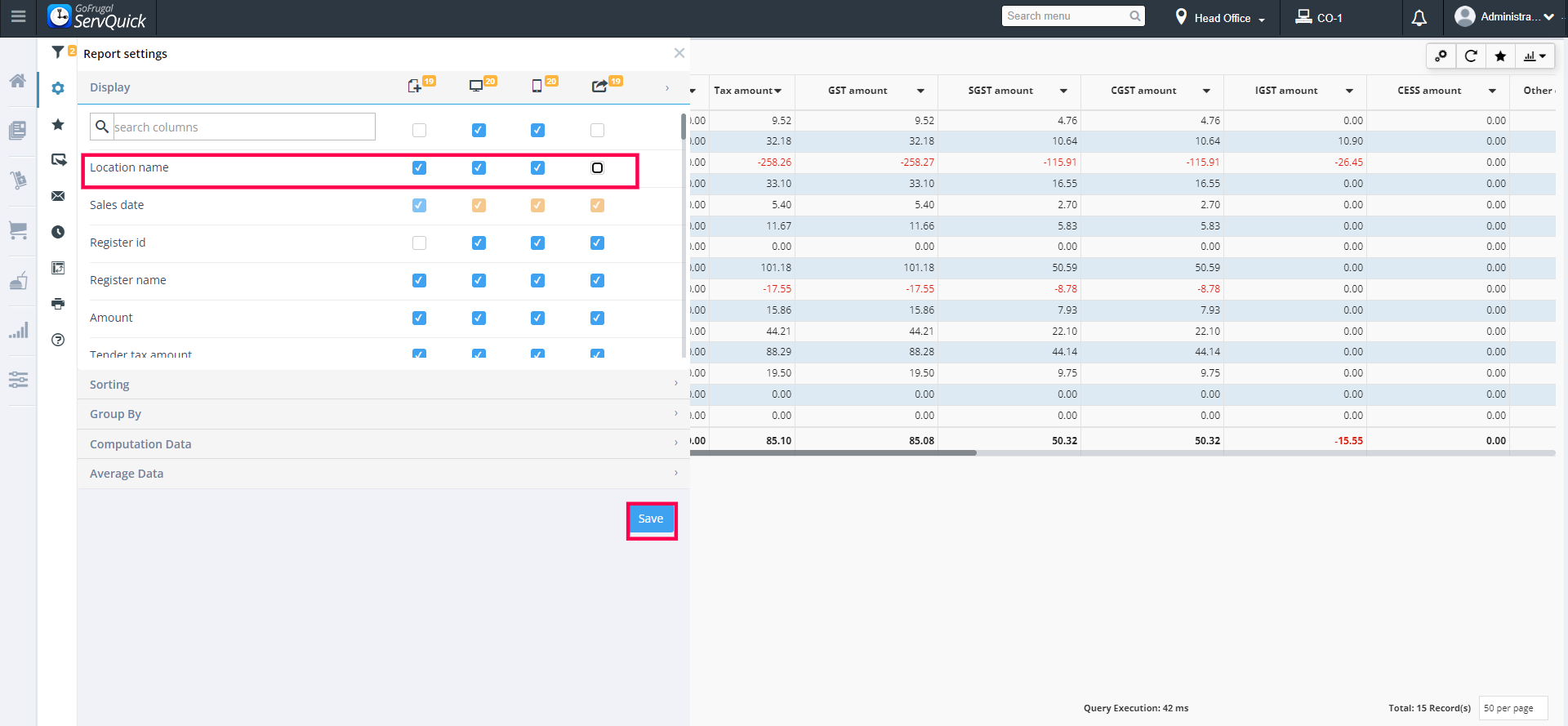Open GST amount column dropdown arrow
This screenshot has height=726, width=1568.
point(920,91)
